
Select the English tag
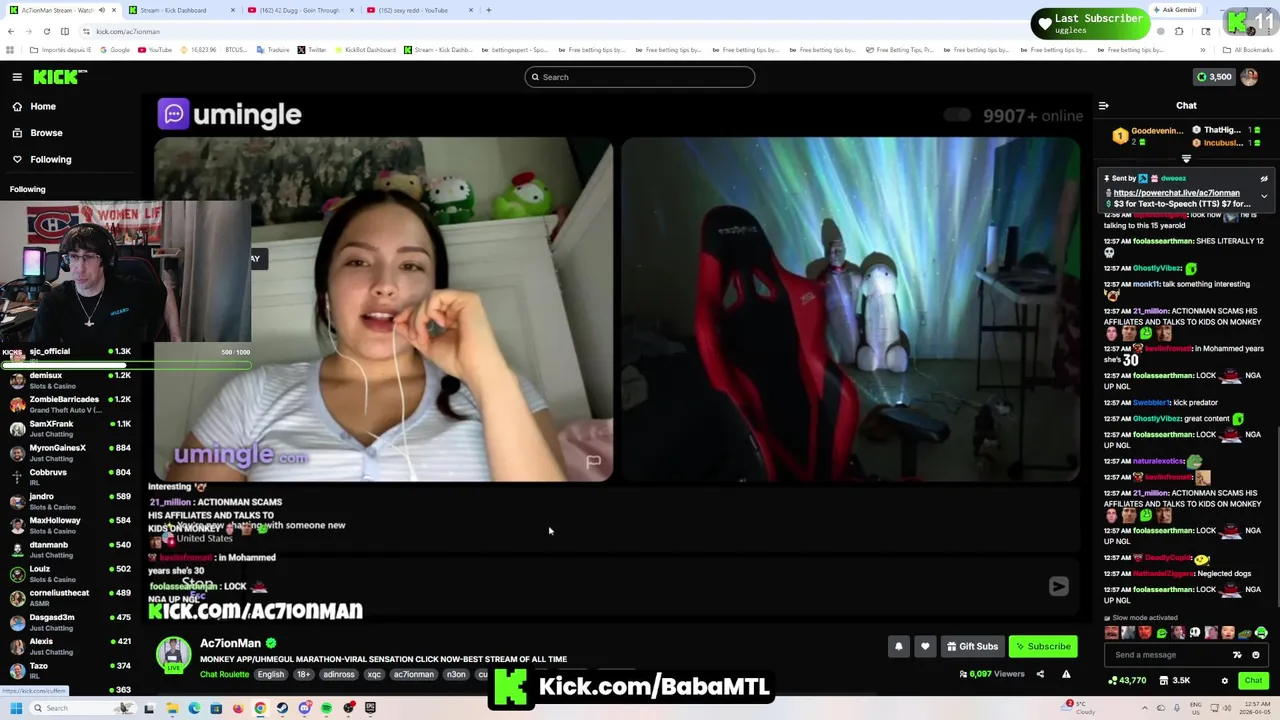coord(270,674)
